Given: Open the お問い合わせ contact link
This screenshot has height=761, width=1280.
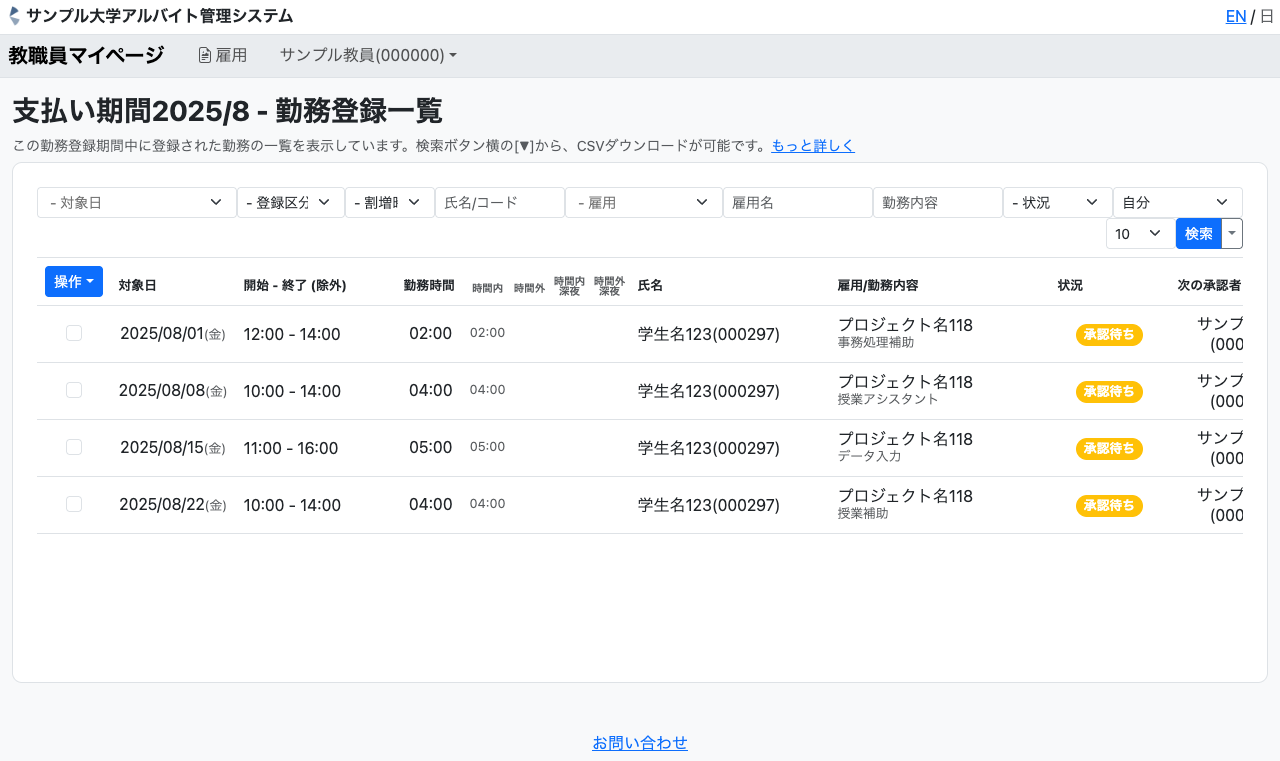Looking at the screenshot, I should [x=640, y=743].
